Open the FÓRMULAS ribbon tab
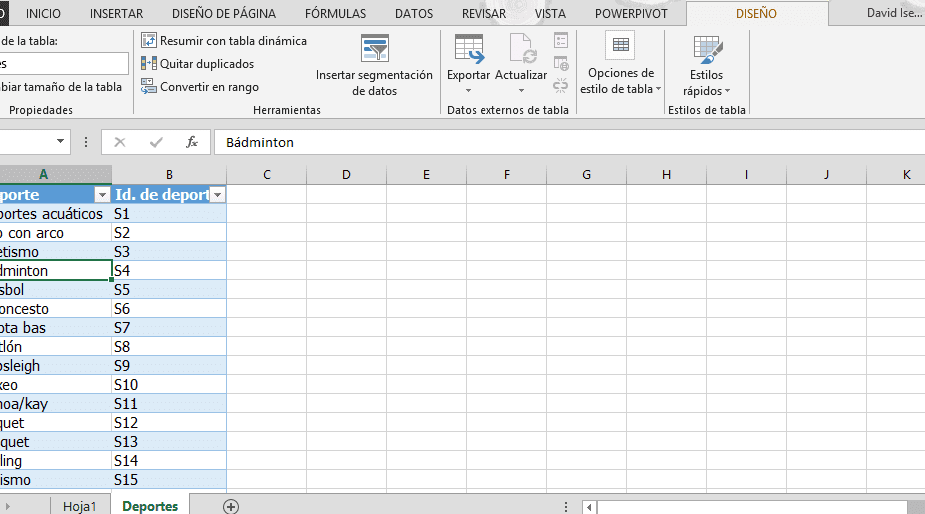 (x=335, y=13)
